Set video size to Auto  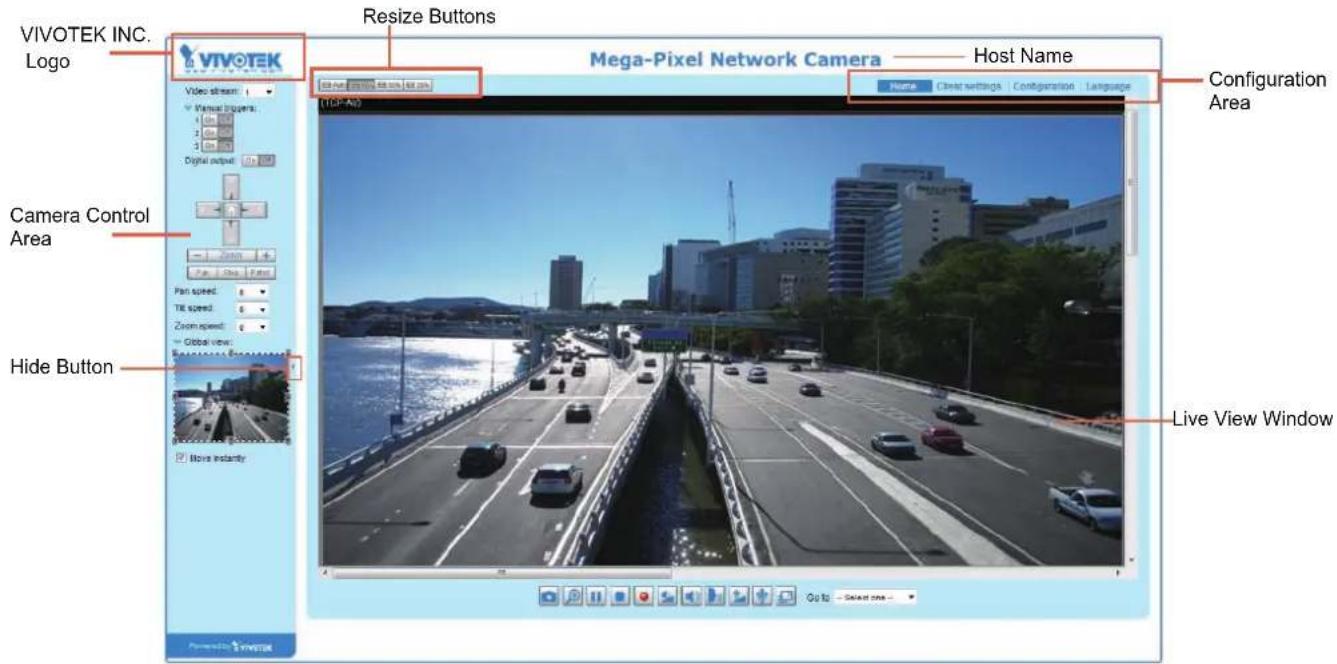point(331,86)
